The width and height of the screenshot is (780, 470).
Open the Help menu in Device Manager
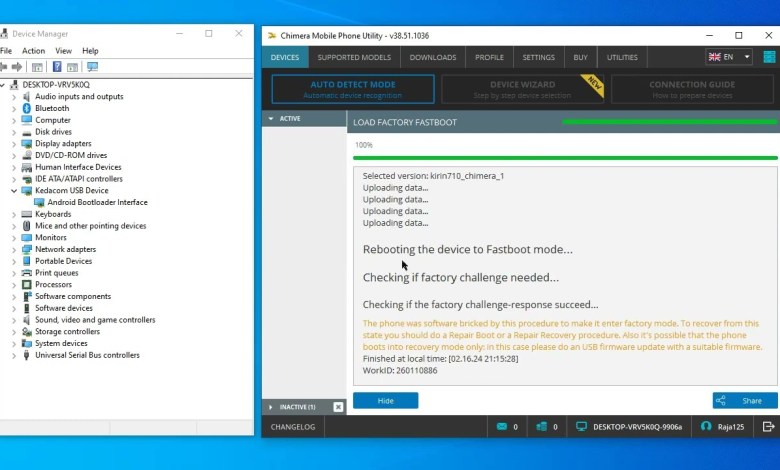point(90,51)
